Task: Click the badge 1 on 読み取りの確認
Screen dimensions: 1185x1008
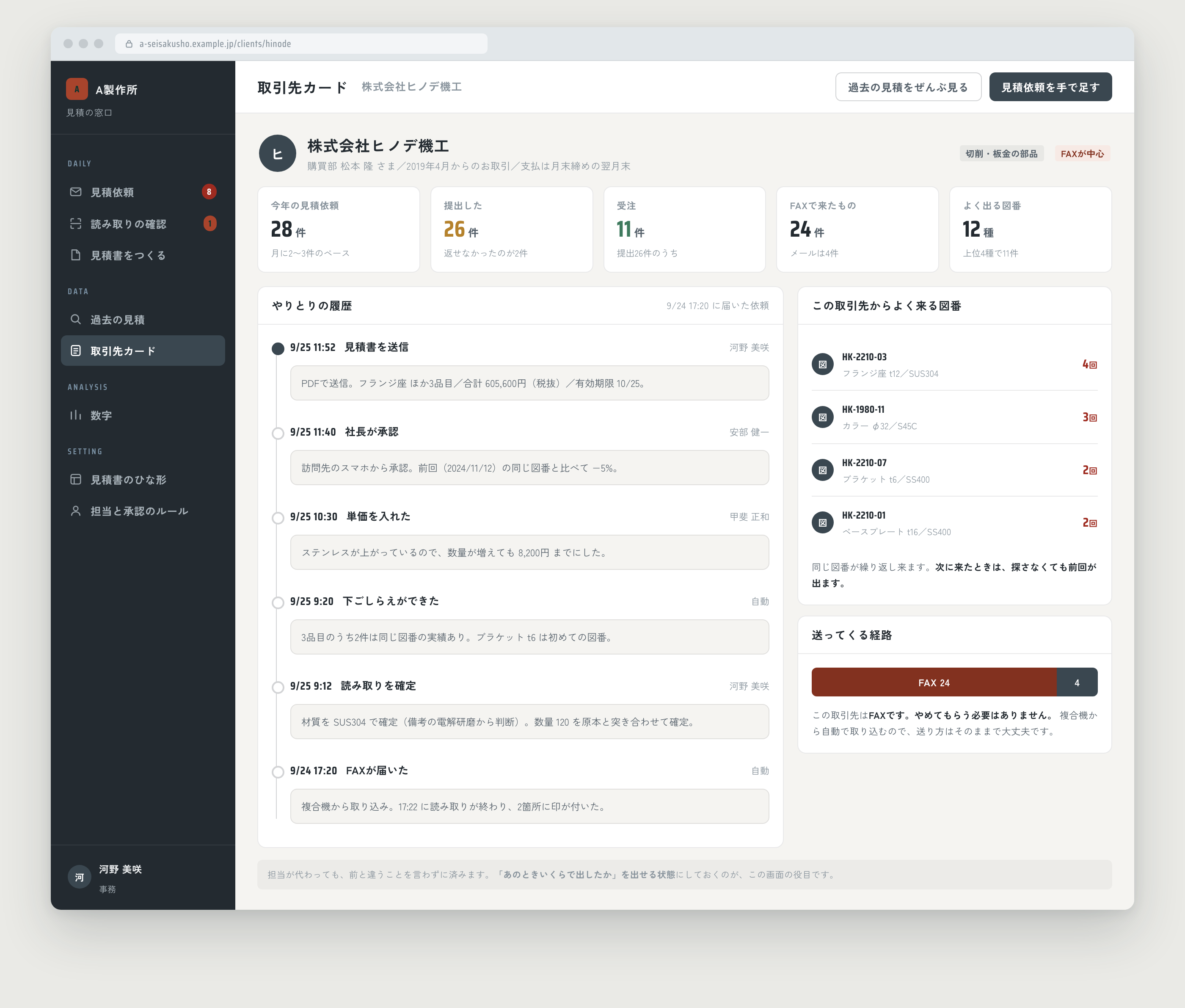Action: pos(209,224)
